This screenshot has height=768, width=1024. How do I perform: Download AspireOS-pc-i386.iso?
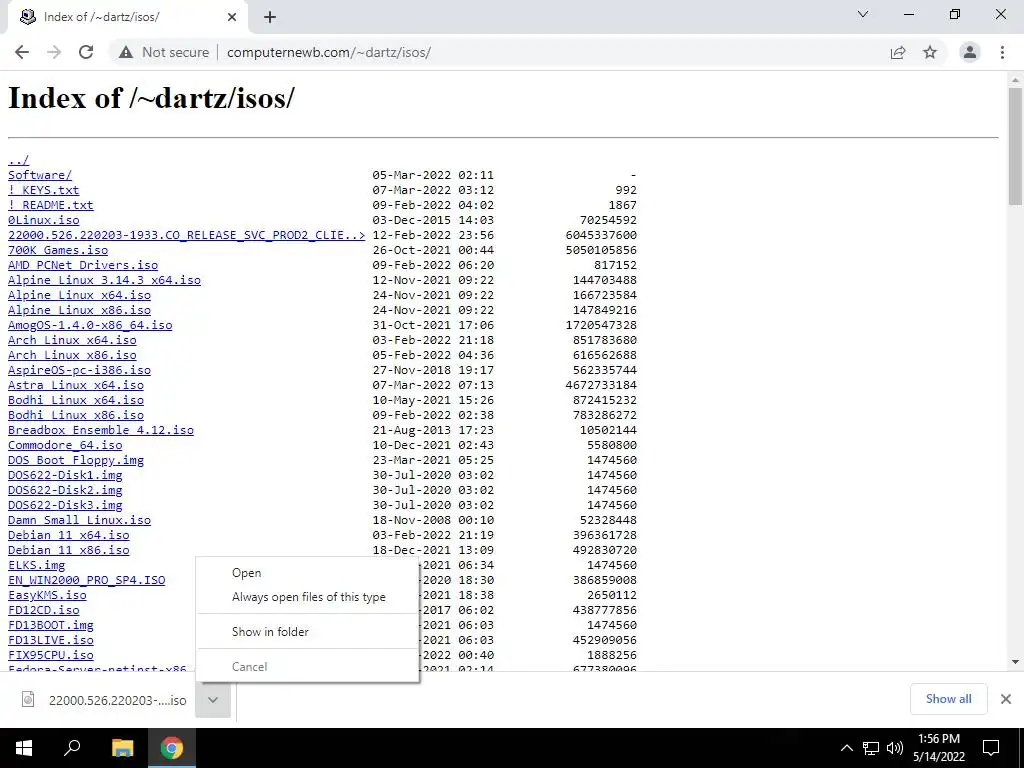[x=79, y=370]
